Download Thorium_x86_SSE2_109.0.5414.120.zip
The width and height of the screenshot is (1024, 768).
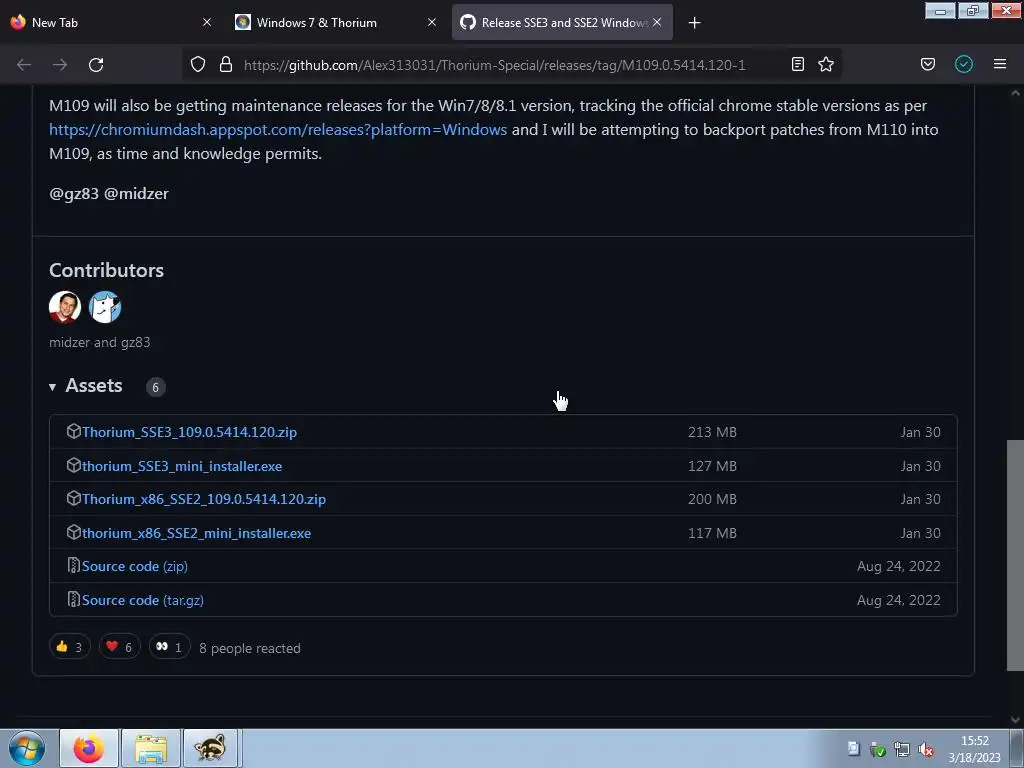[204, 499]
